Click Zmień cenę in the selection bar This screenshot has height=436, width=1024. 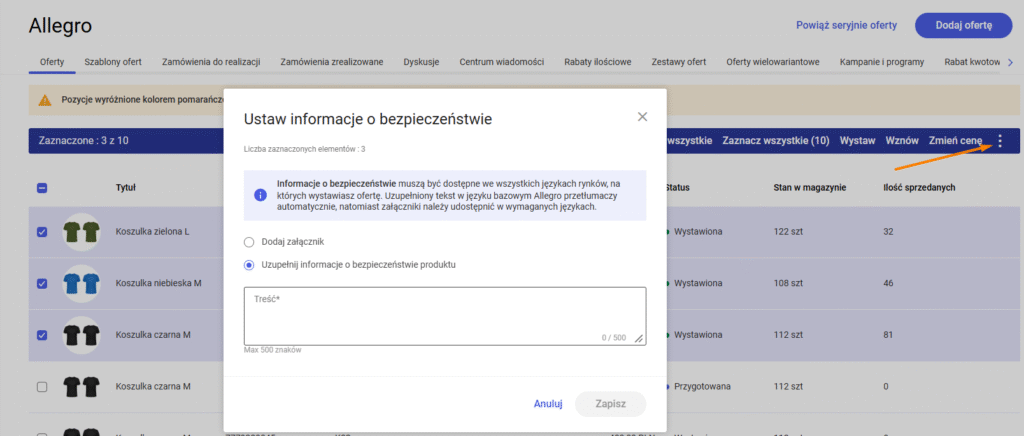(x=955, y=140)
